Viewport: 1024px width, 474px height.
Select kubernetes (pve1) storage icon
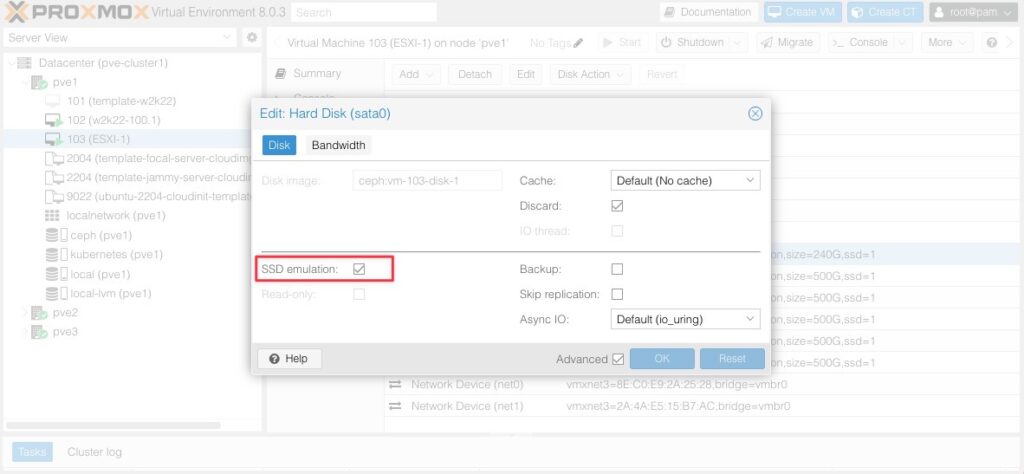pos(56,254)
